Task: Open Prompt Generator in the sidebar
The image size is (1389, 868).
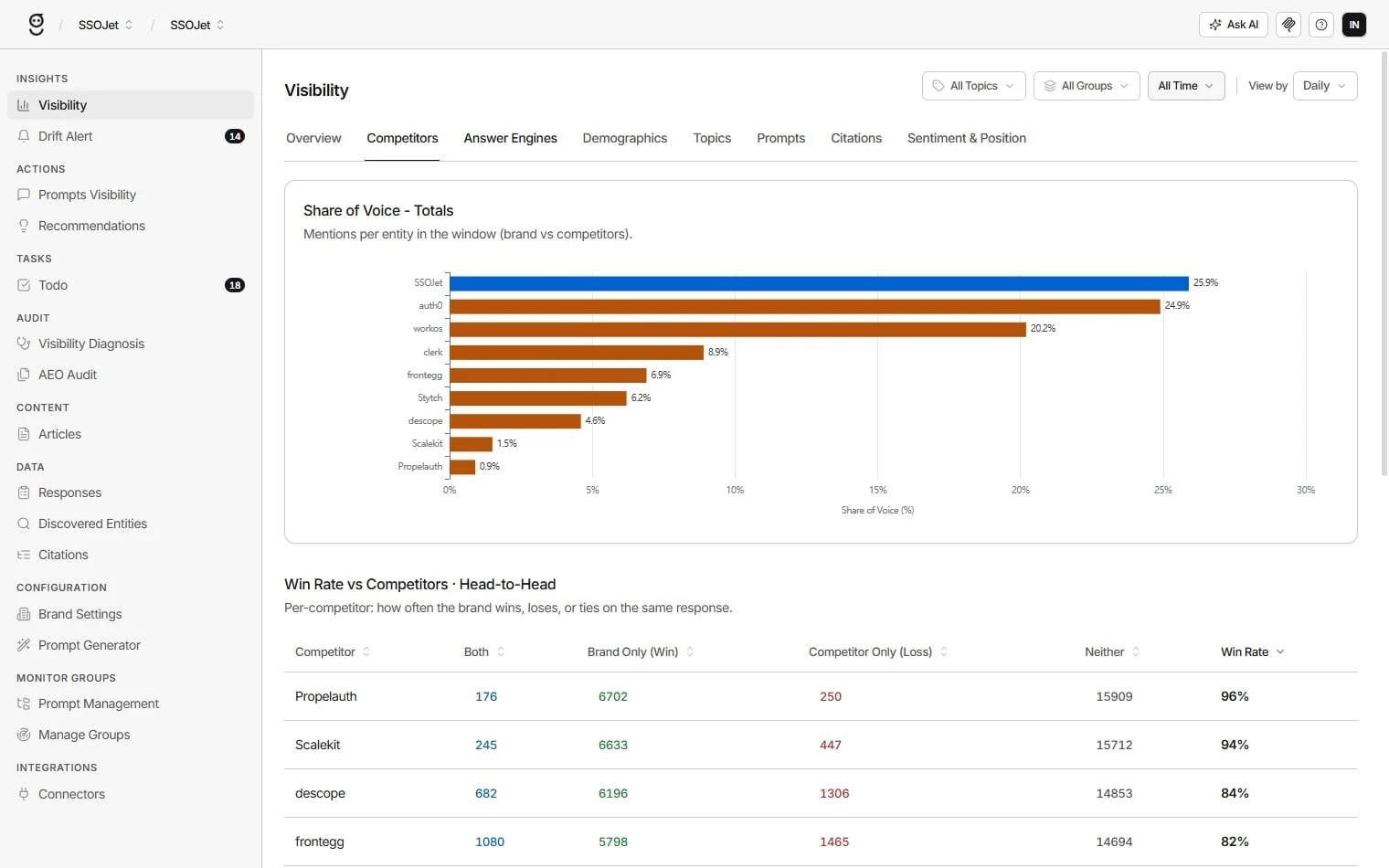Action: [131, 645]
